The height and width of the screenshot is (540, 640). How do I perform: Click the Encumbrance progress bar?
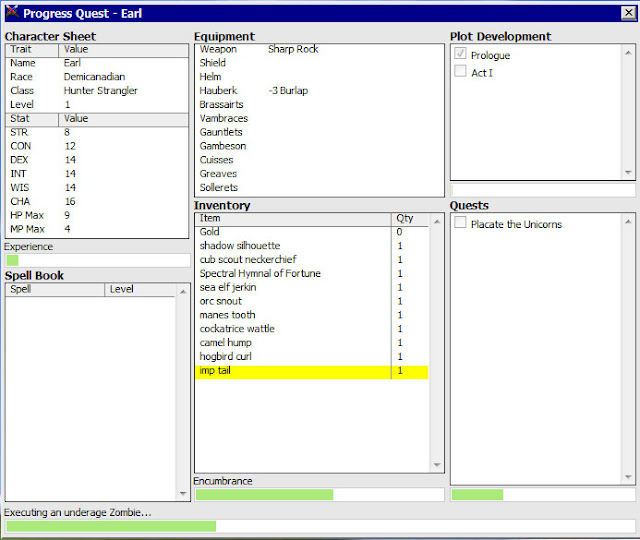pos(320,495)
